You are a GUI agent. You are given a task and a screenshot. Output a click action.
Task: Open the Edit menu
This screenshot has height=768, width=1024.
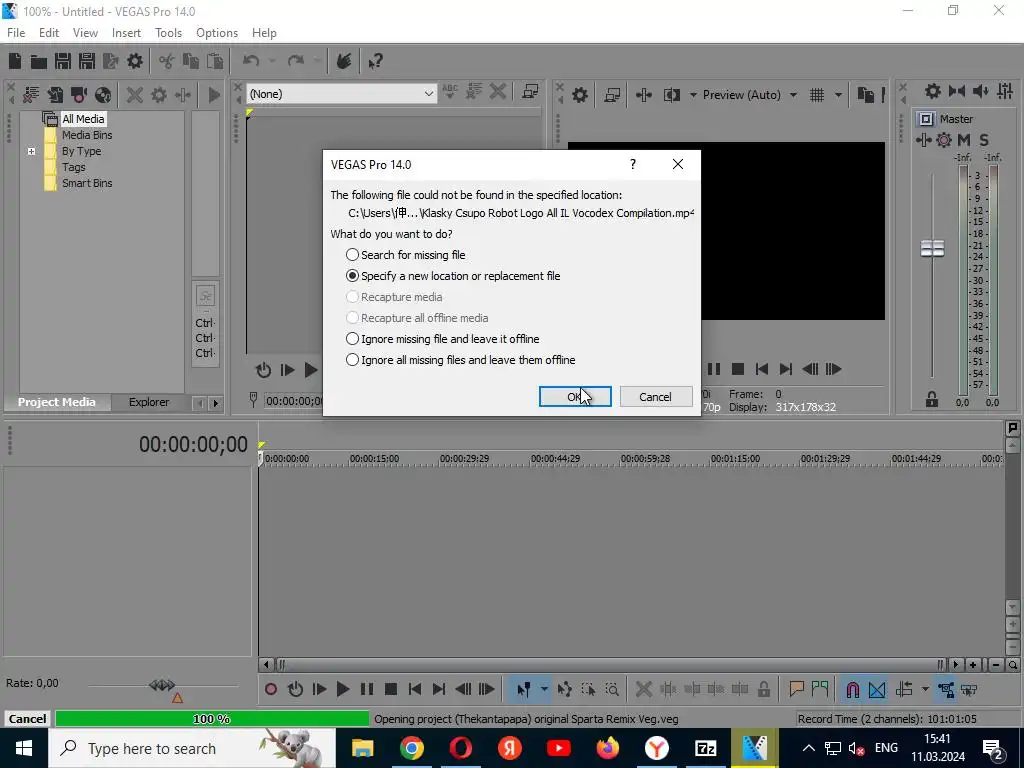click(49, 33)
